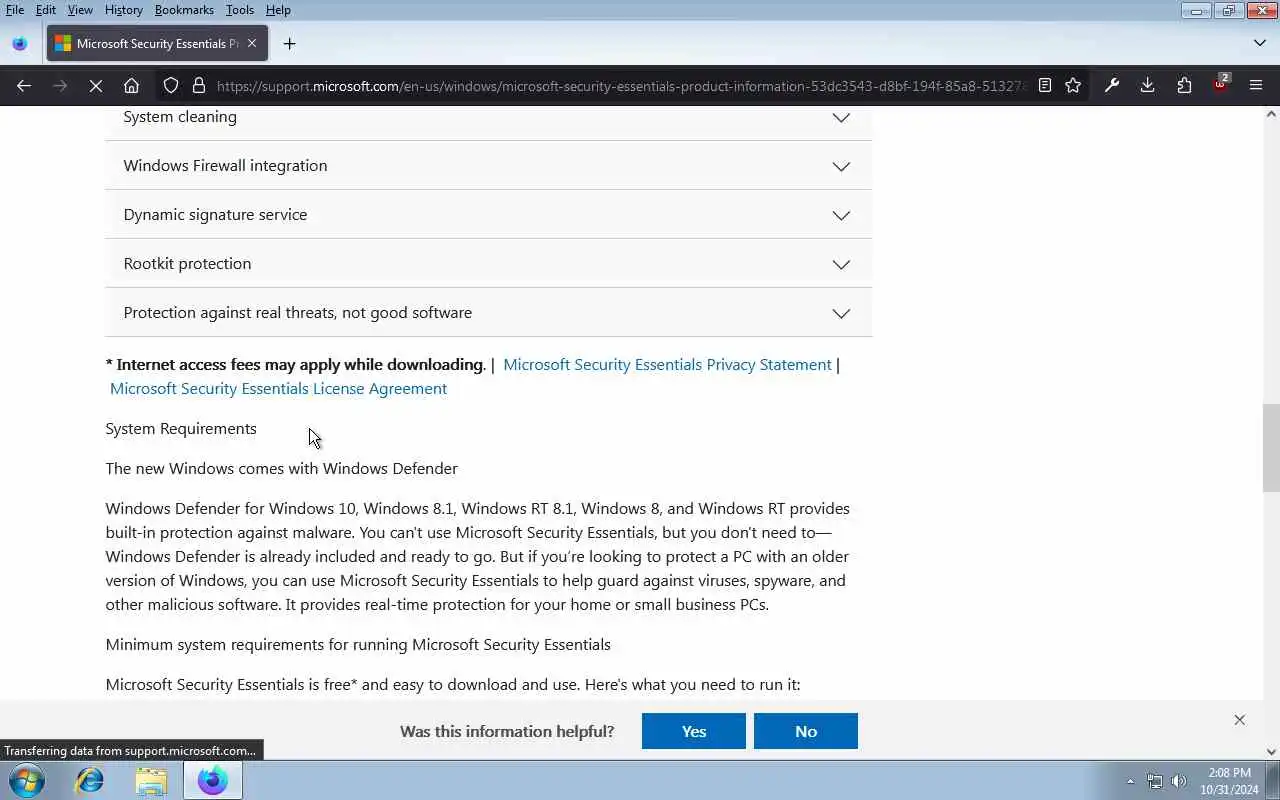1280x800 pixels.
Task: Open the Tools menu
Action: point(240,10)
